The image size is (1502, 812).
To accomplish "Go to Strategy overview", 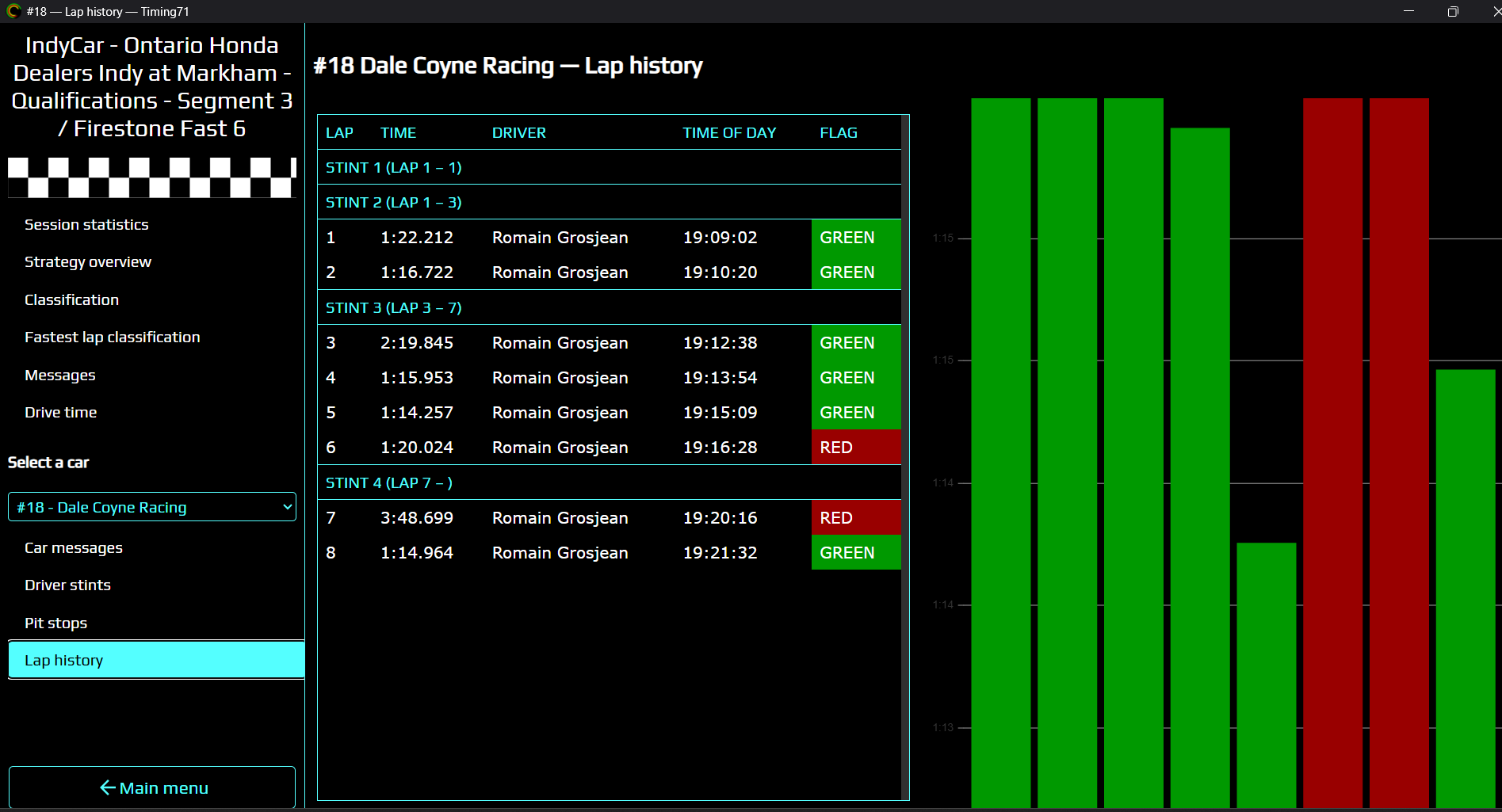I will 88,261.
